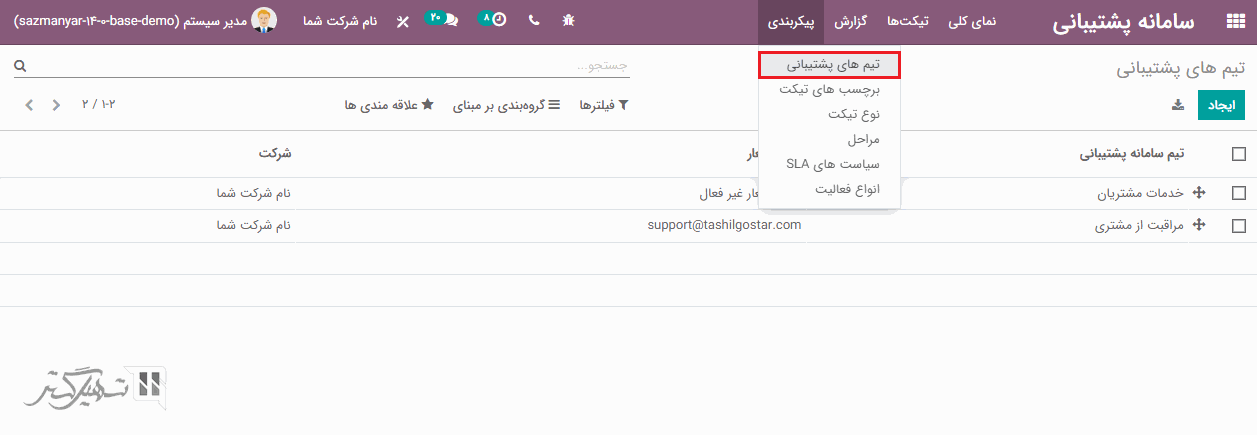
Task: Open the chat messages icon
Action: 450,21
